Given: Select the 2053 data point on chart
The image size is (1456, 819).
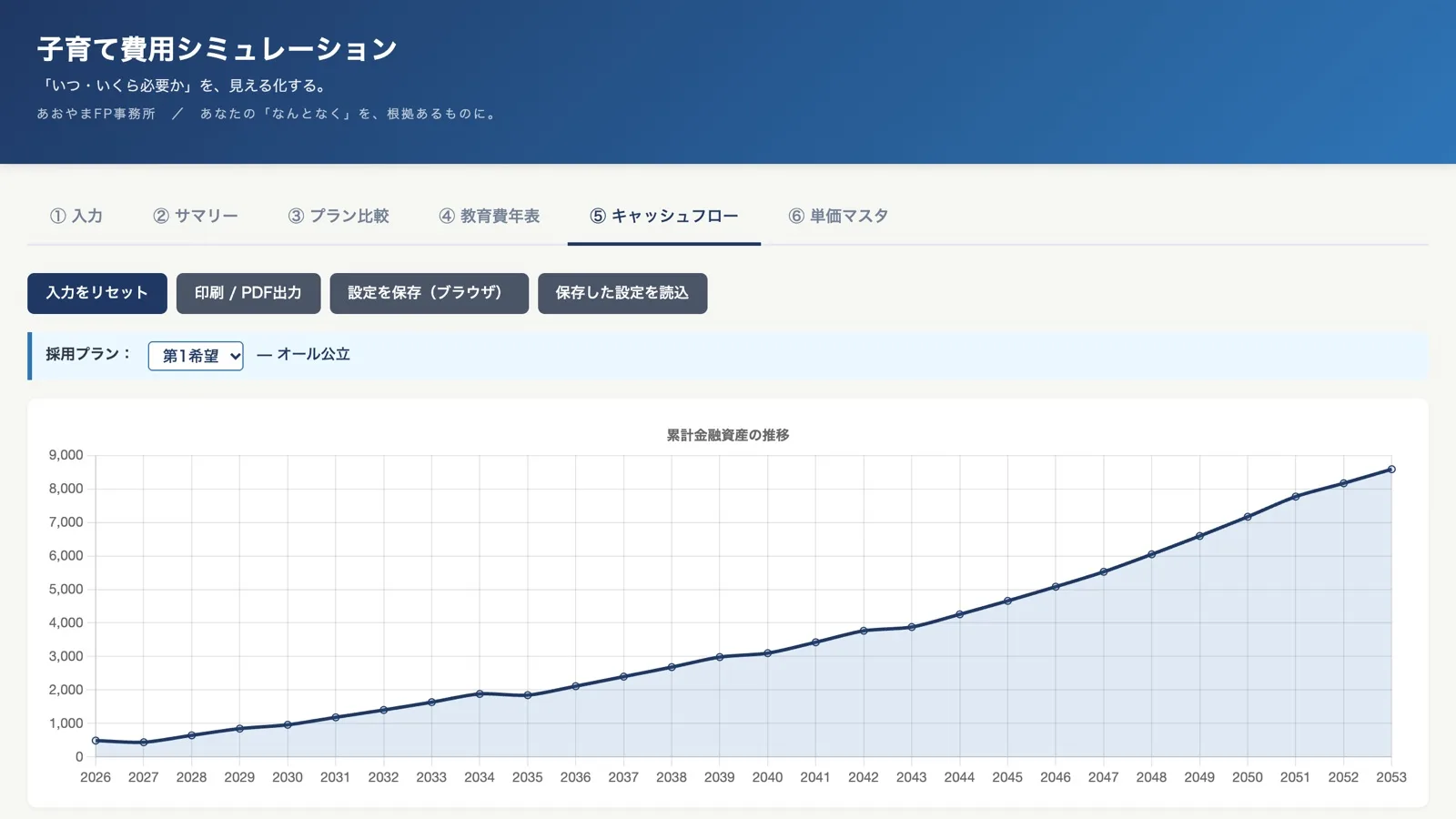Looking at the screenshot, I should [x=1391, y=470].
